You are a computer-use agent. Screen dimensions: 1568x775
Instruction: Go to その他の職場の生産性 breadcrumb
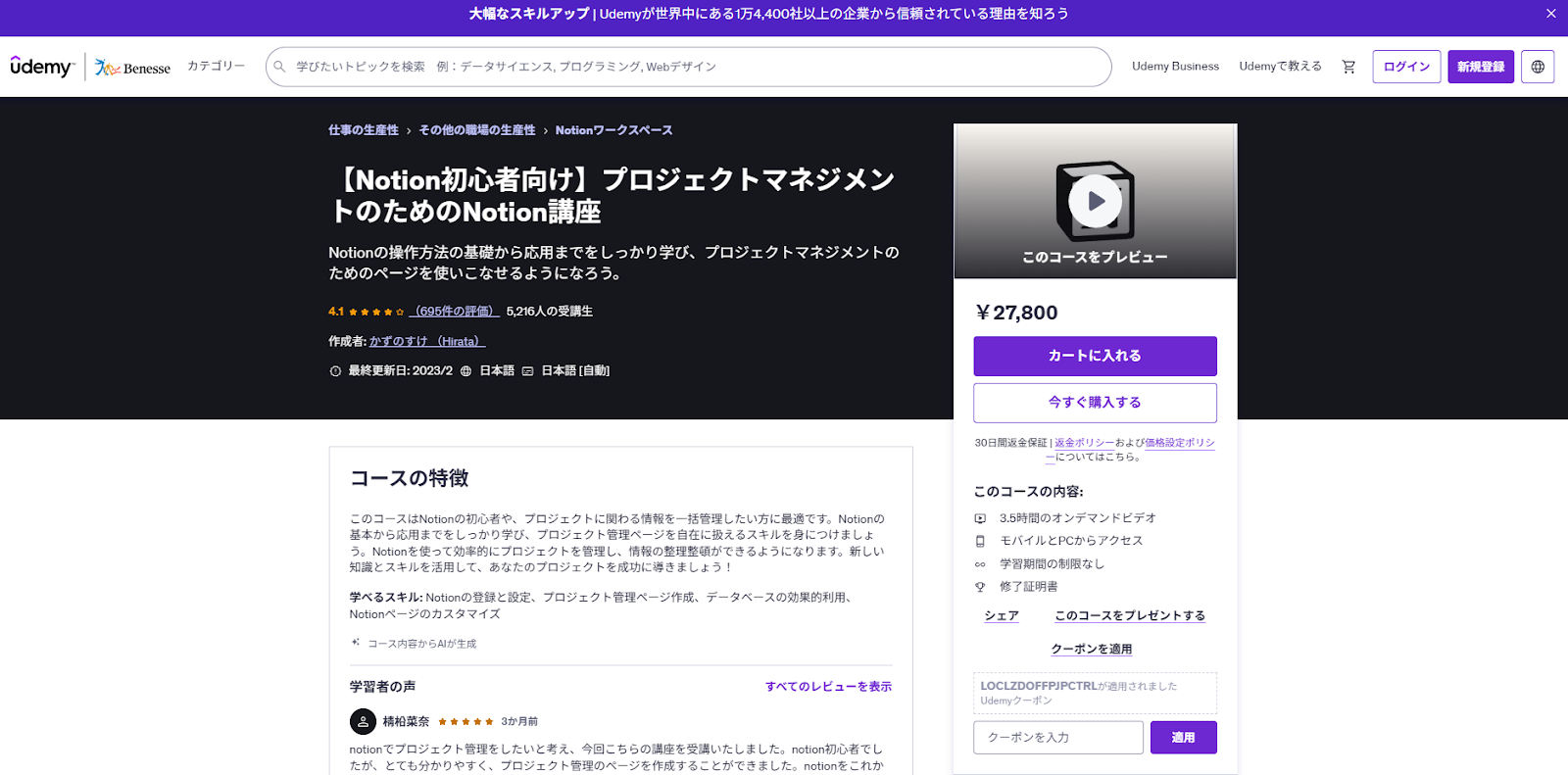point(477,130)
